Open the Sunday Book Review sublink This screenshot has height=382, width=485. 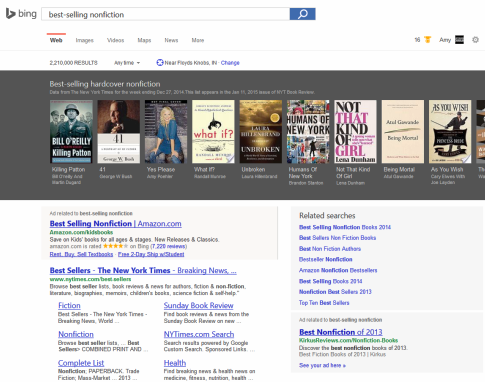coord(198,306)
